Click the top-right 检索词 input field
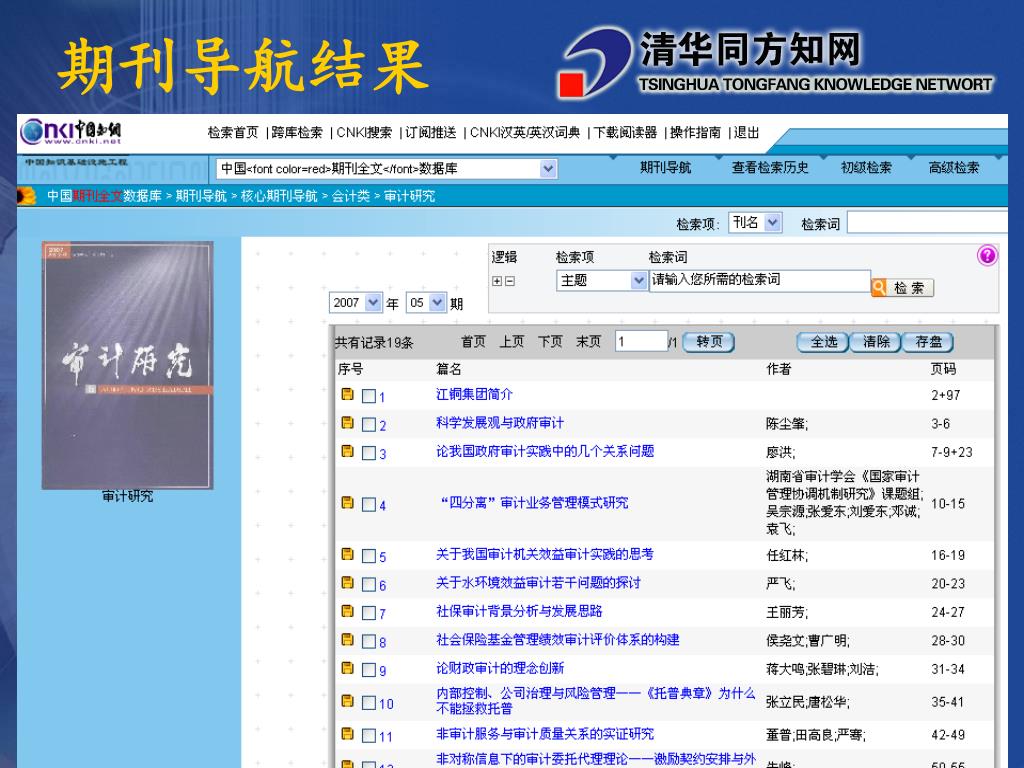This screenshot has width=1024, height=768. (927, 223)
